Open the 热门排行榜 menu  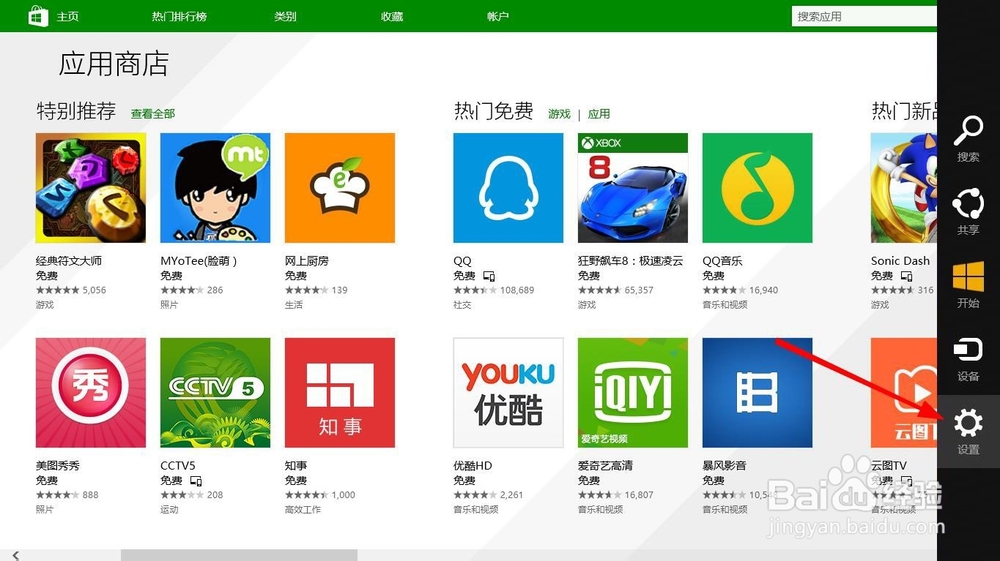179,17
